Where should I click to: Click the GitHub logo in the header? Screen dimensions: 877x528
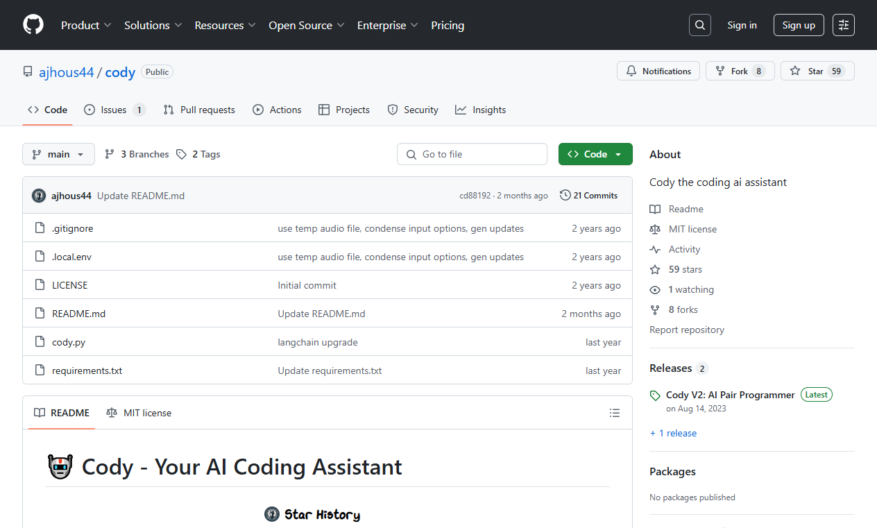pos(33,25)
